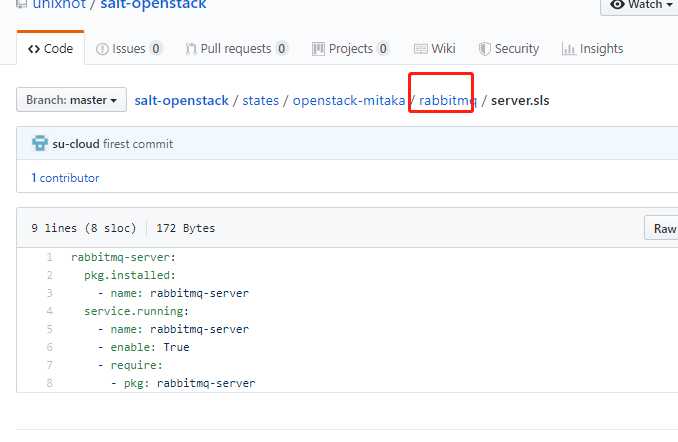
Task: Select line number 8
Action: (x=50, y=383)
